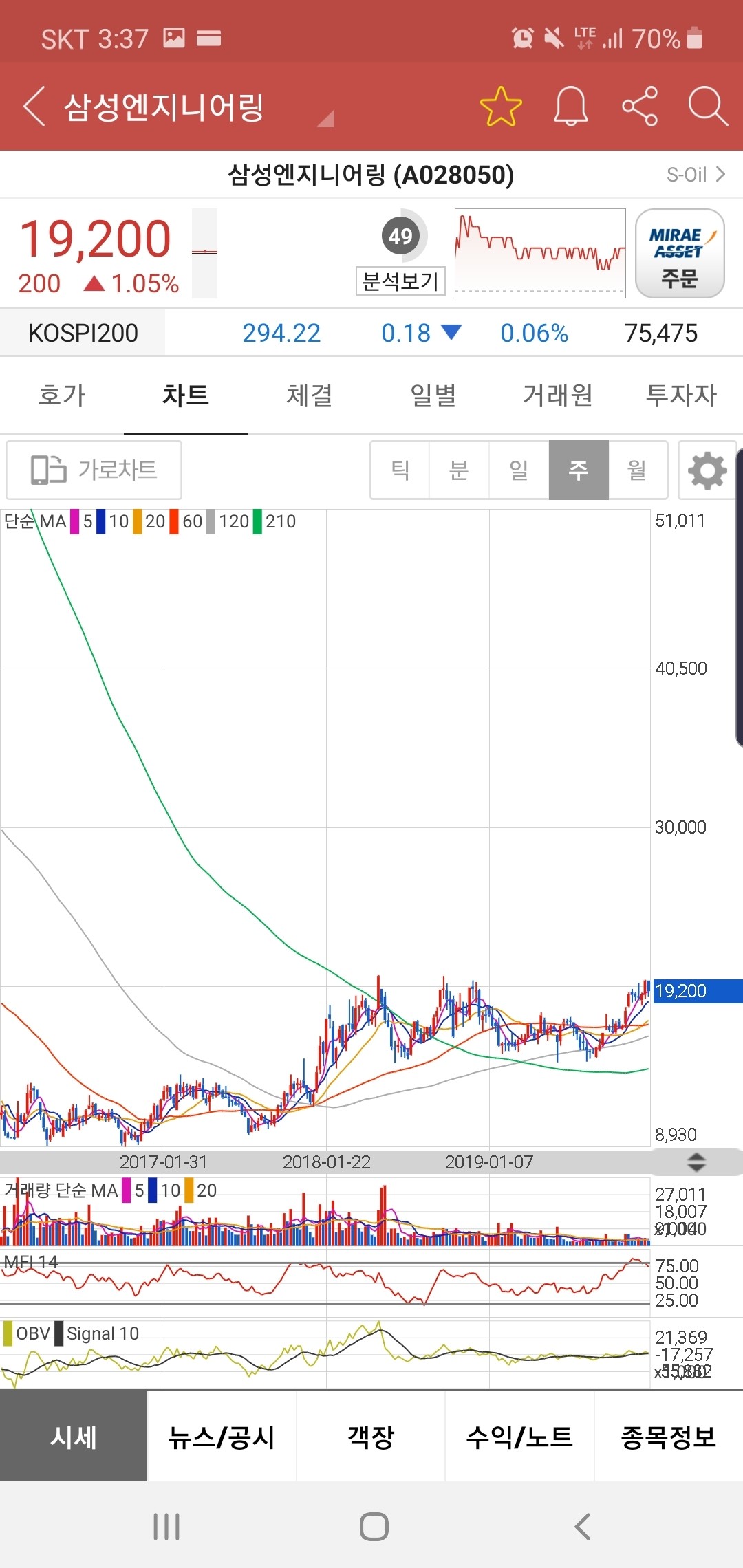Tap the 2017-01-31 date marker

pyautogui.click(x=164, y=1162)
